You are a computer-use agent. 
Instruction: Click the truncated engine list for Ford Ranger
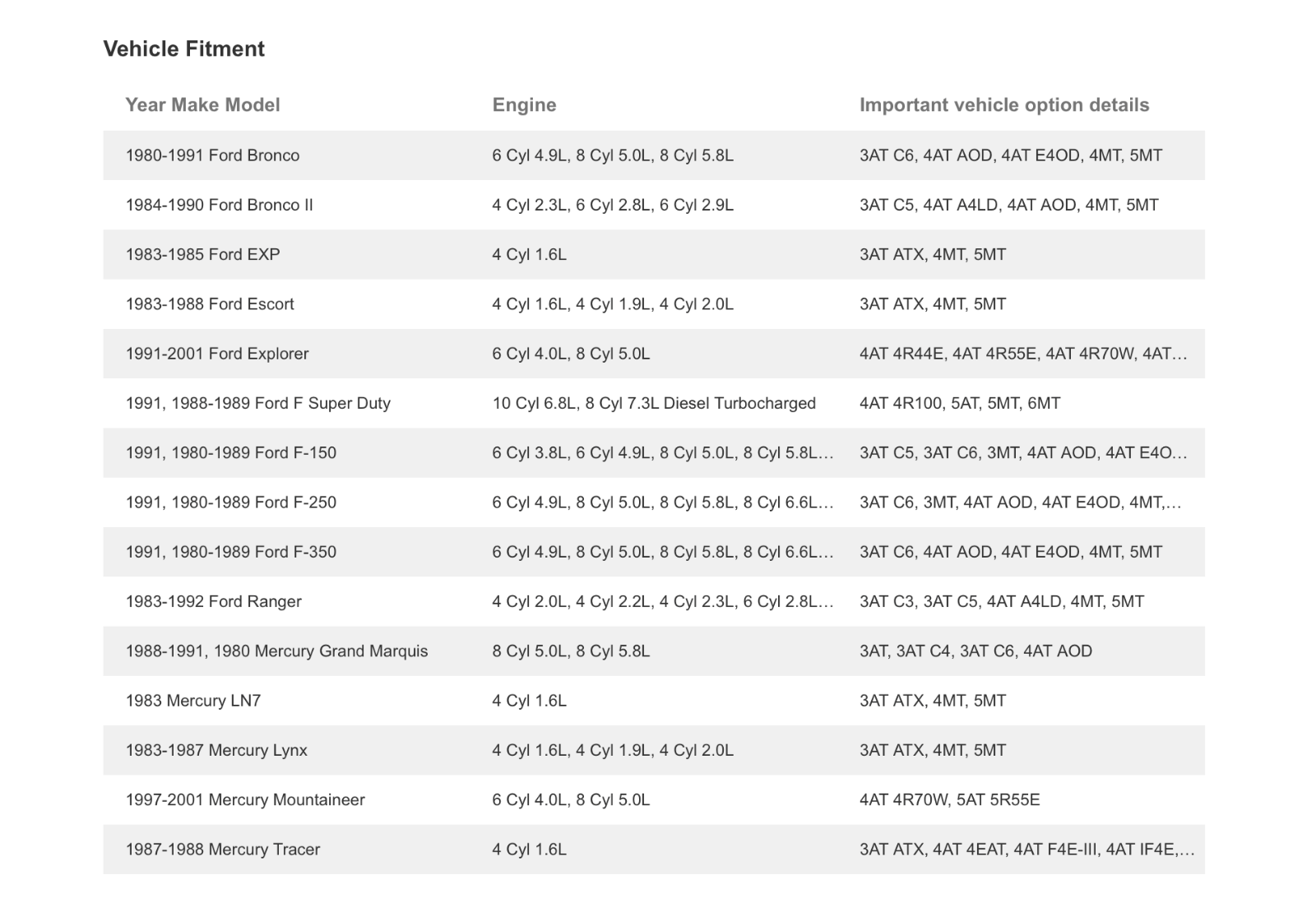point(662,602)
